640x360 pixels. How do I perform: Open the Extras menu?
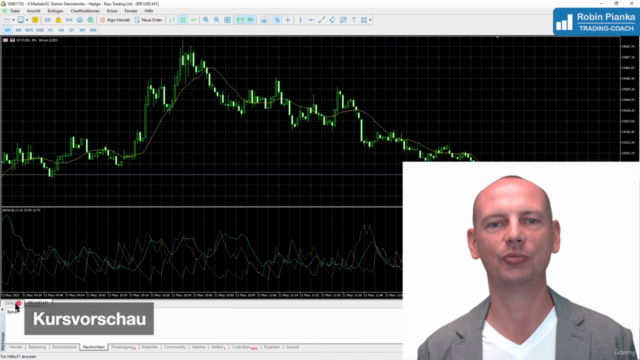click(x=112, y=11)
